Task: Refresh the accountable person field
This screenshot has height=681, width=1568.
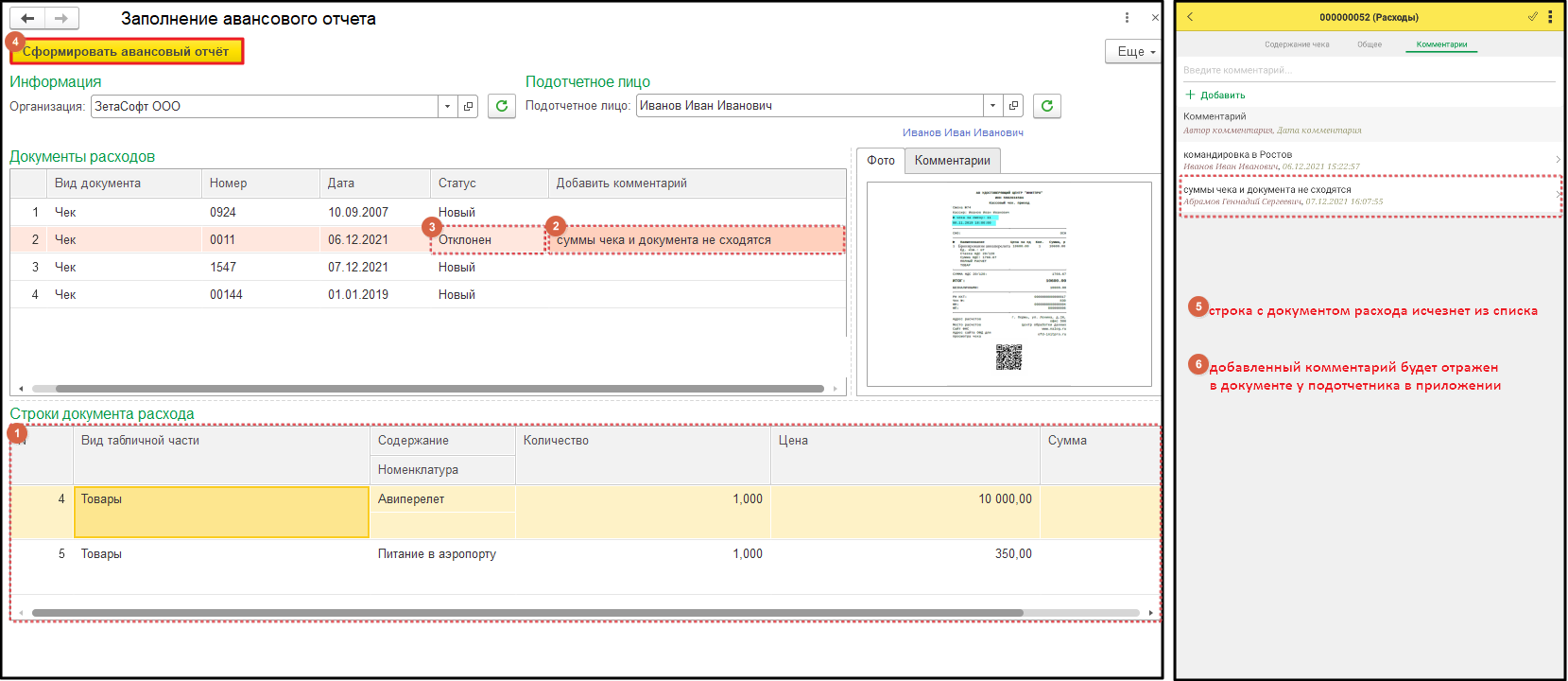Action: click(x=1047, y=106)
